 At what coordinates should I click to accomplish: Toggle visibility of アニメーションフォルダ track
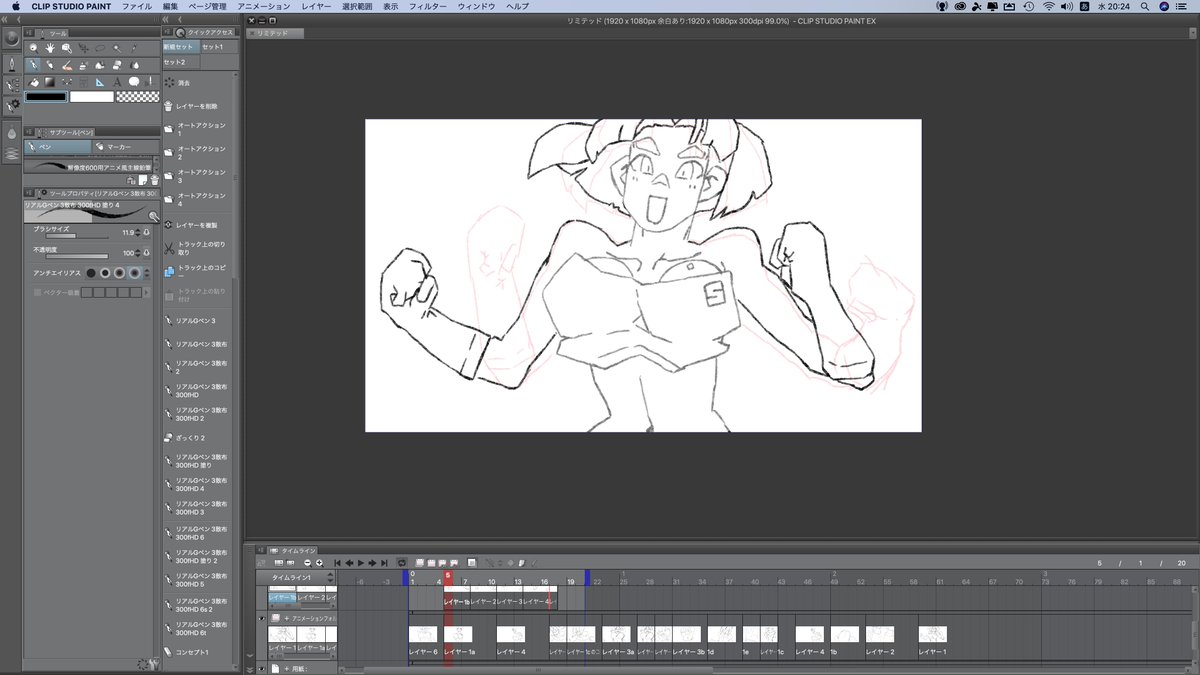(x=262, y=618)
